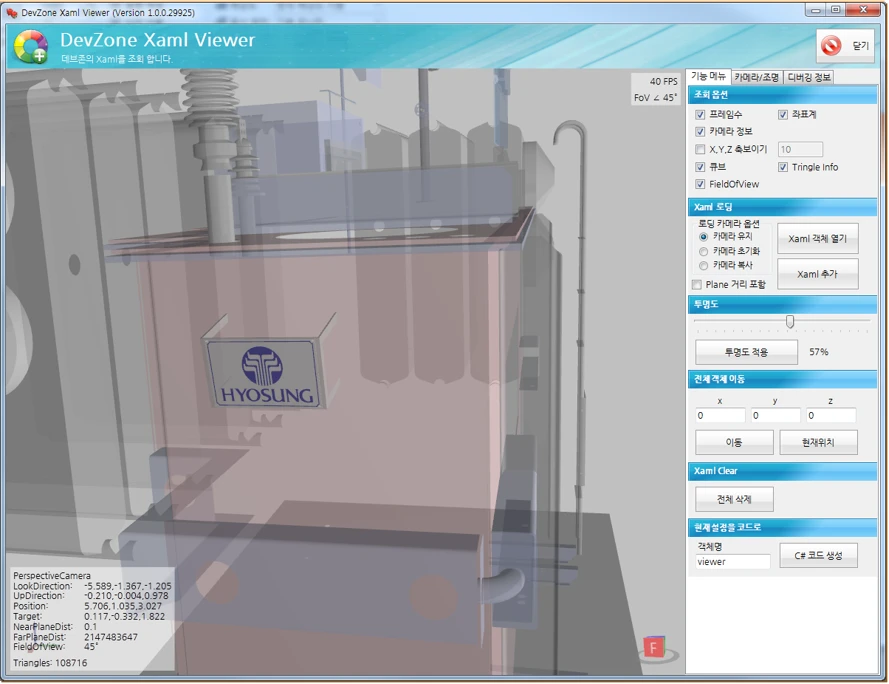Select the 카메라 유지 radio option
Viewport: 889px width, 684px height.
click(x=704, y=237)
